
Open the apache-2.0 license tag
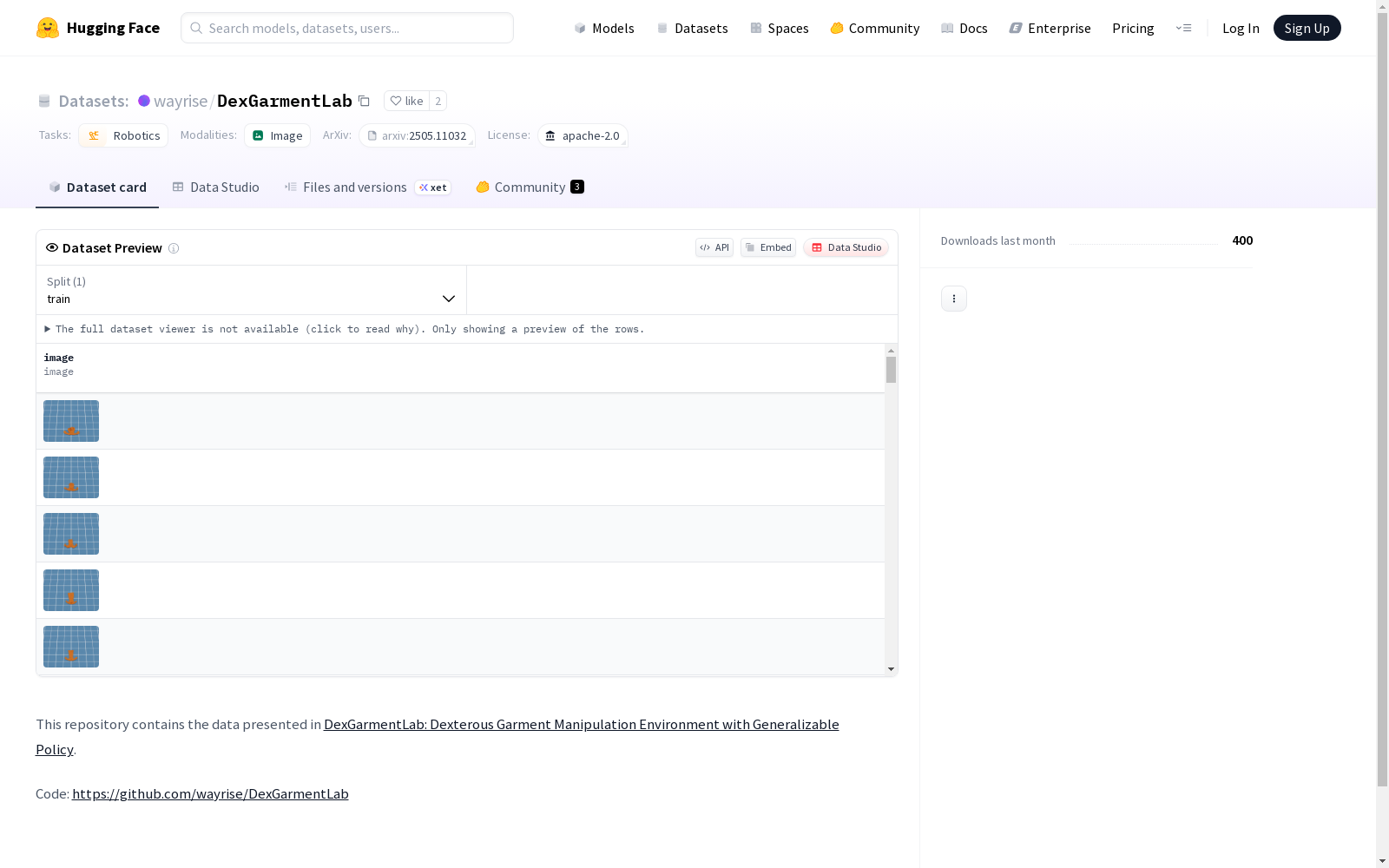(x=583, y=135)
